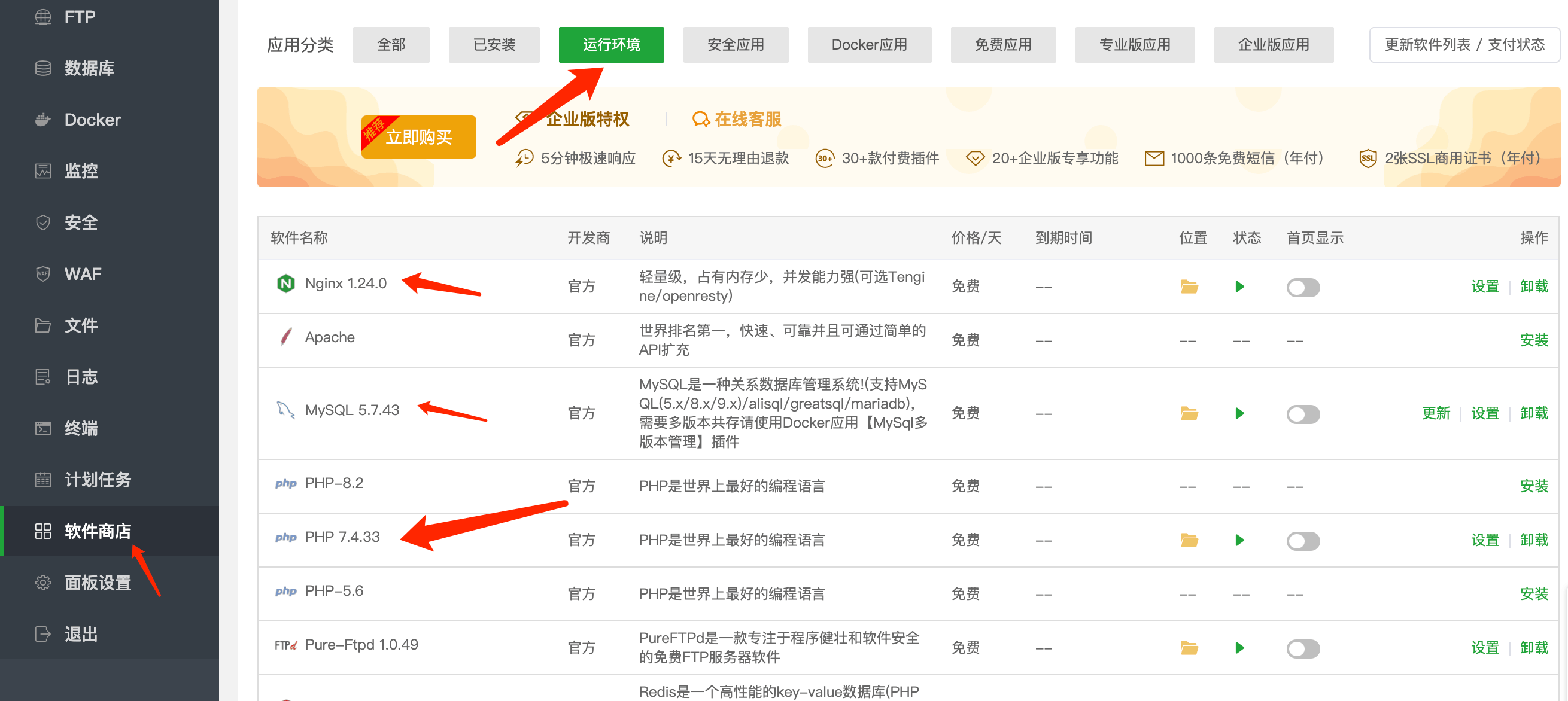Click Pure-Ftpd running status play icon
This screenshot has height=701, width=1568.
tap(1239, 648)
